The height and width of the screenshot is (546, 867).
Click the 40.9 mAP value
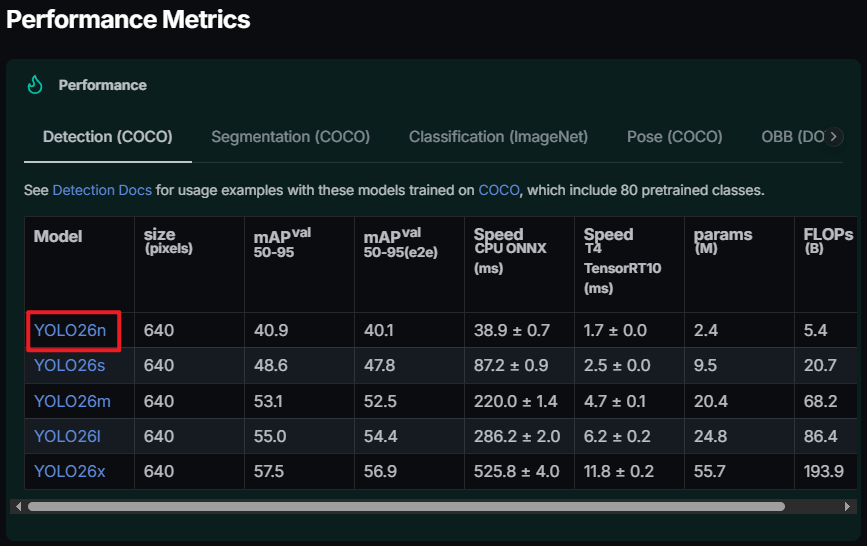[x=271, y=330]
